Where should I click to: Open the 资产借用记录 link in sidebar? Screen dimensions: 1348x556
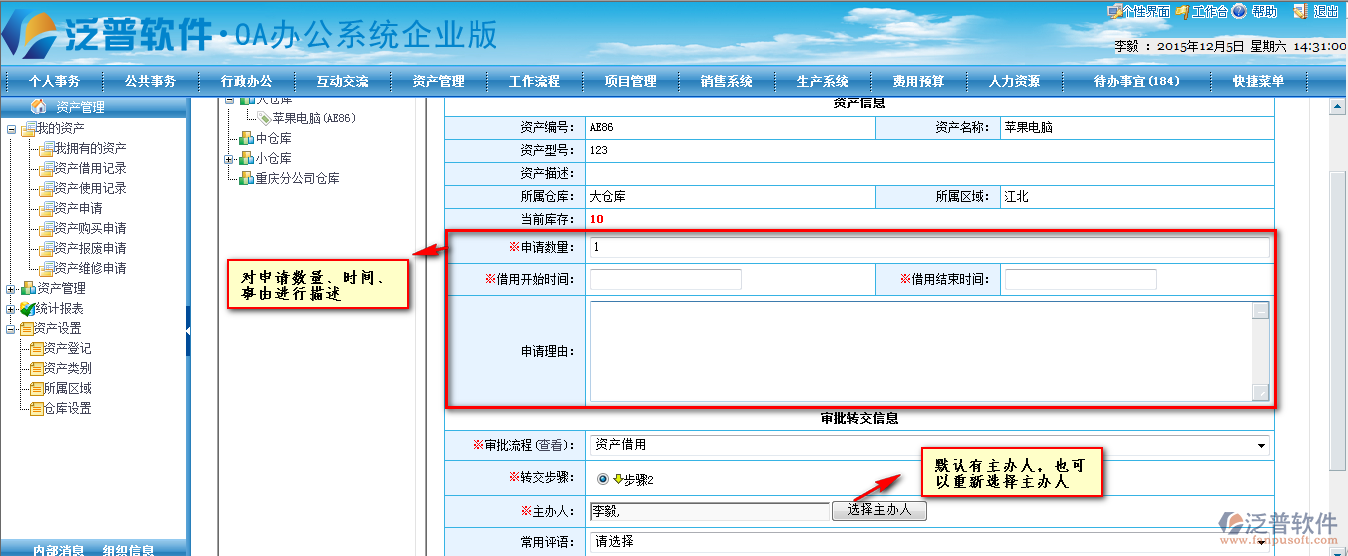point(90,168)
